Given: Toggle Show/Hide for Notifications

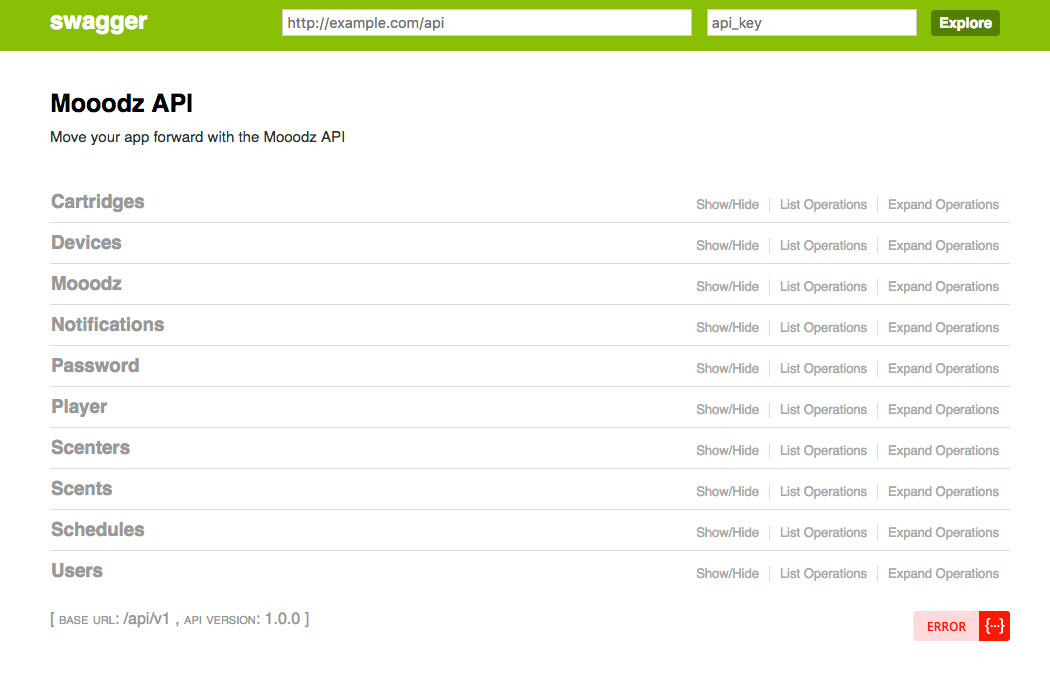Looking at the screenshot, I should click(x=727, y=328).
